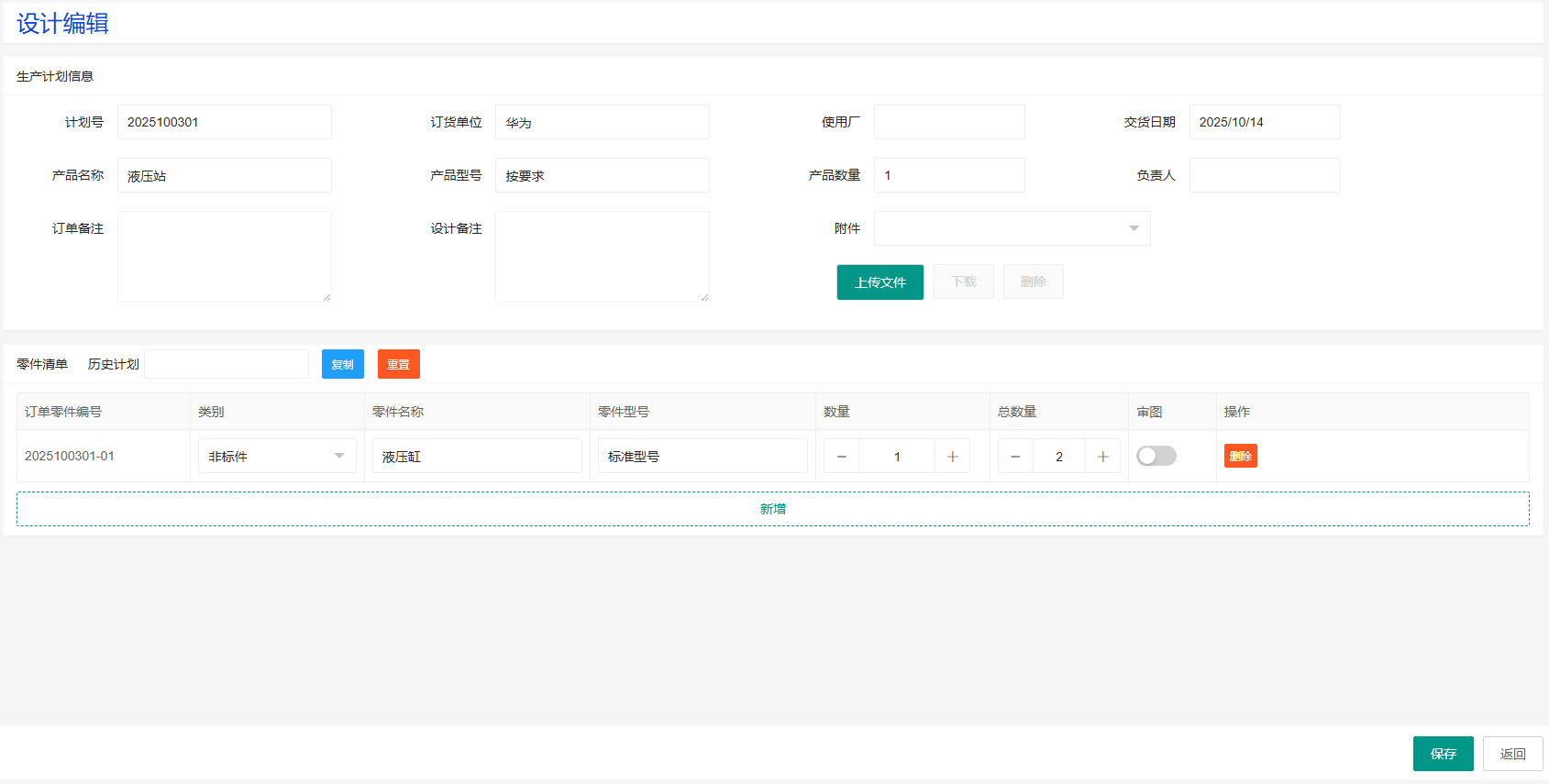The width and height of the screenshot is (1549, 784).
Task: Focus the 订货单位 field showing 华为
Action: coord(603,122)
